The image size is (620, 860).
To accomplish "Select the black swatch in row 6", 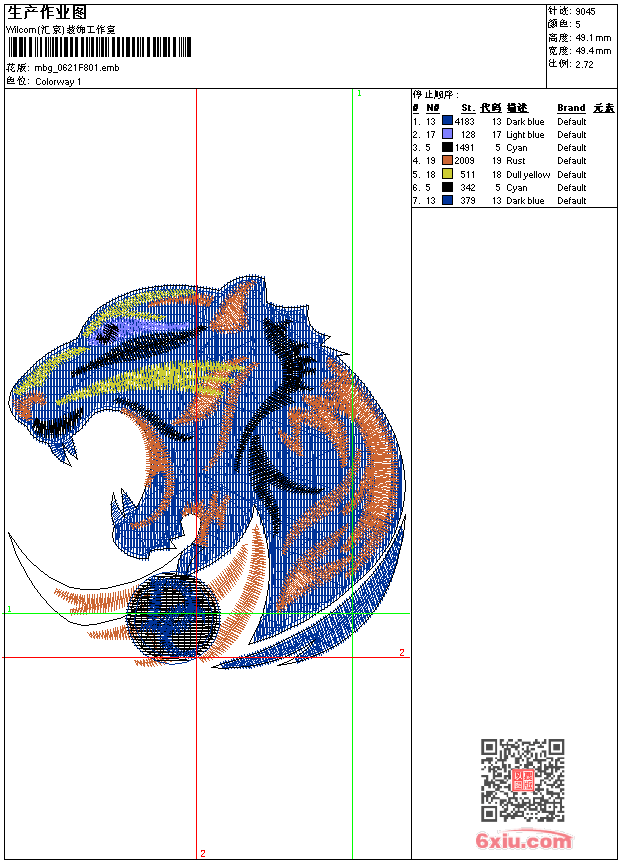I will [x=447, y=187].
